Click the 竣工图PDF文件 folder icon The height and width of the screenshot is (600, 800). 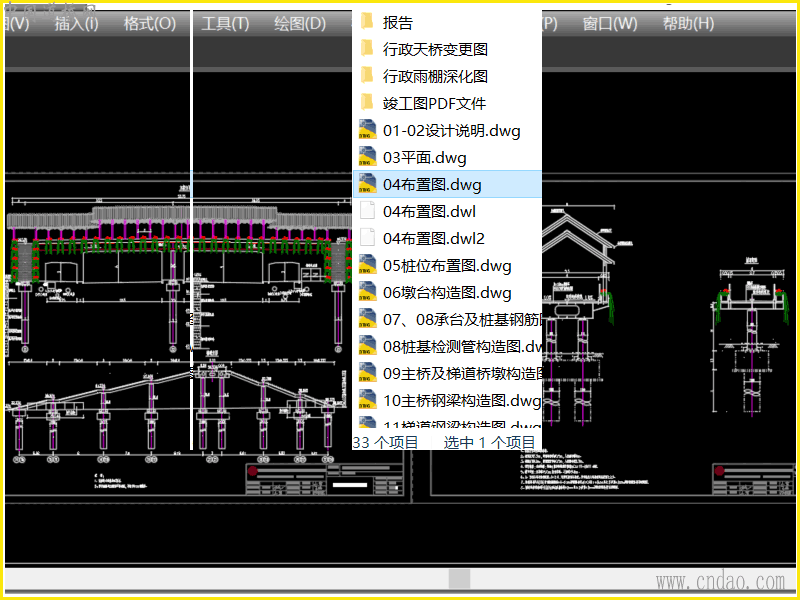(367, 103)
